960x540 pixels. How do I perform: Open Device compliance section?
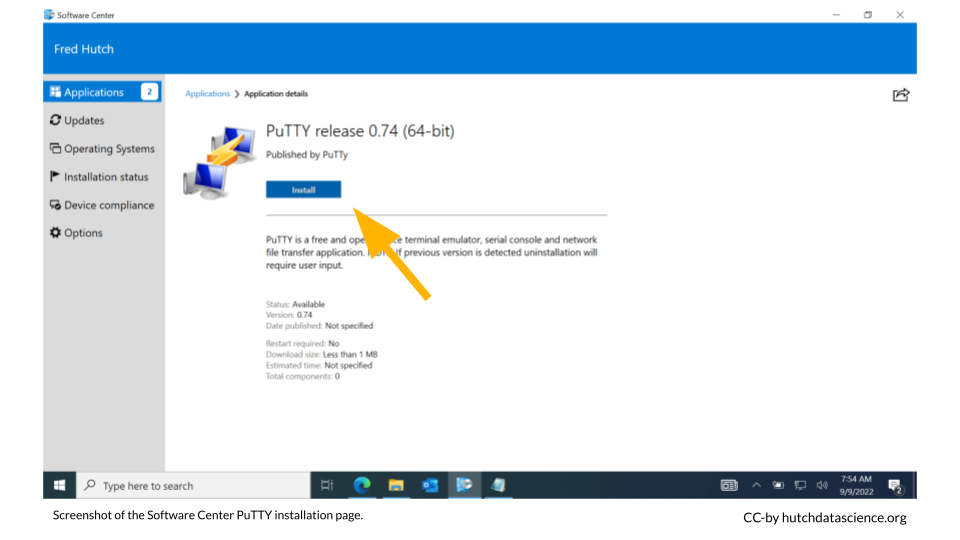point(102,205)
